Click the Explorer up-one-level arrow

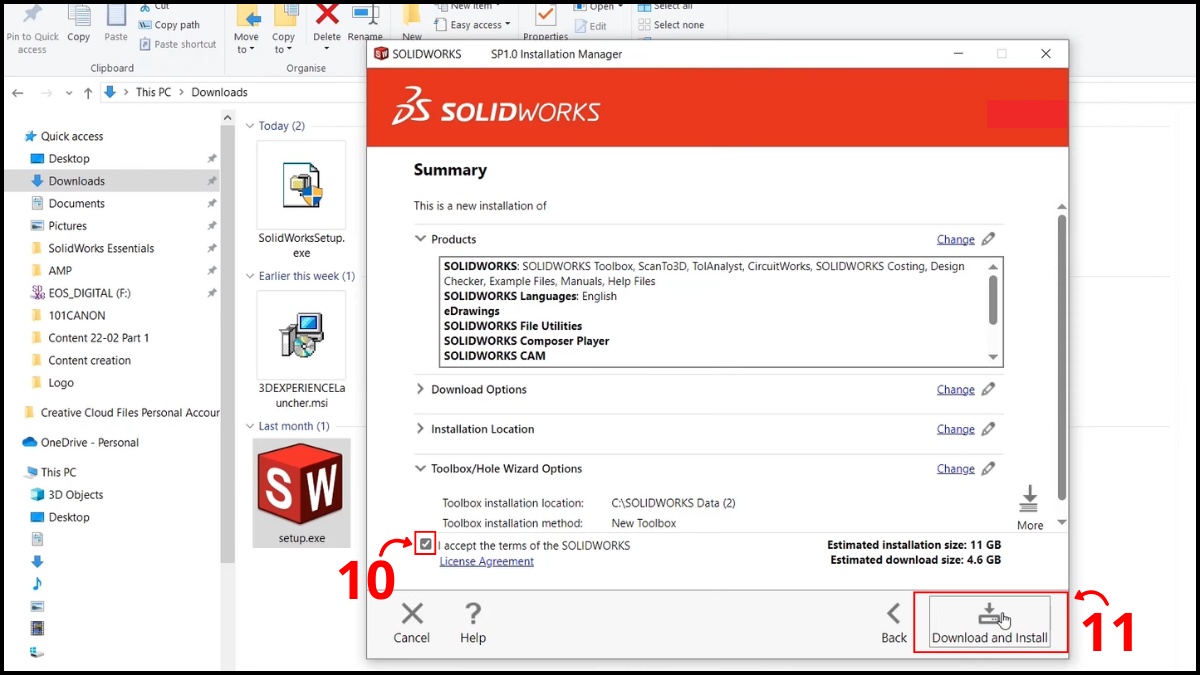[88, 92]
